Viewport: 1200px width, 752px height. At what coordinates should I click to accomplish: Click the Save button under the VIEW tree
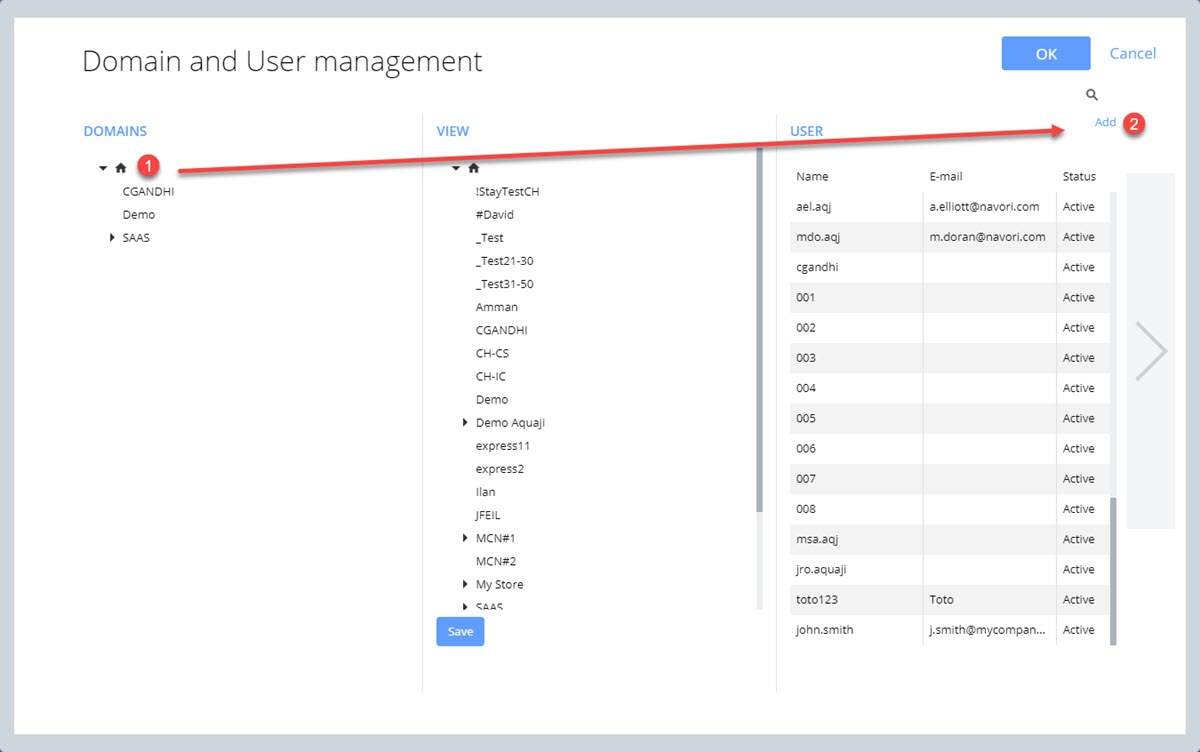pos(460,631)
